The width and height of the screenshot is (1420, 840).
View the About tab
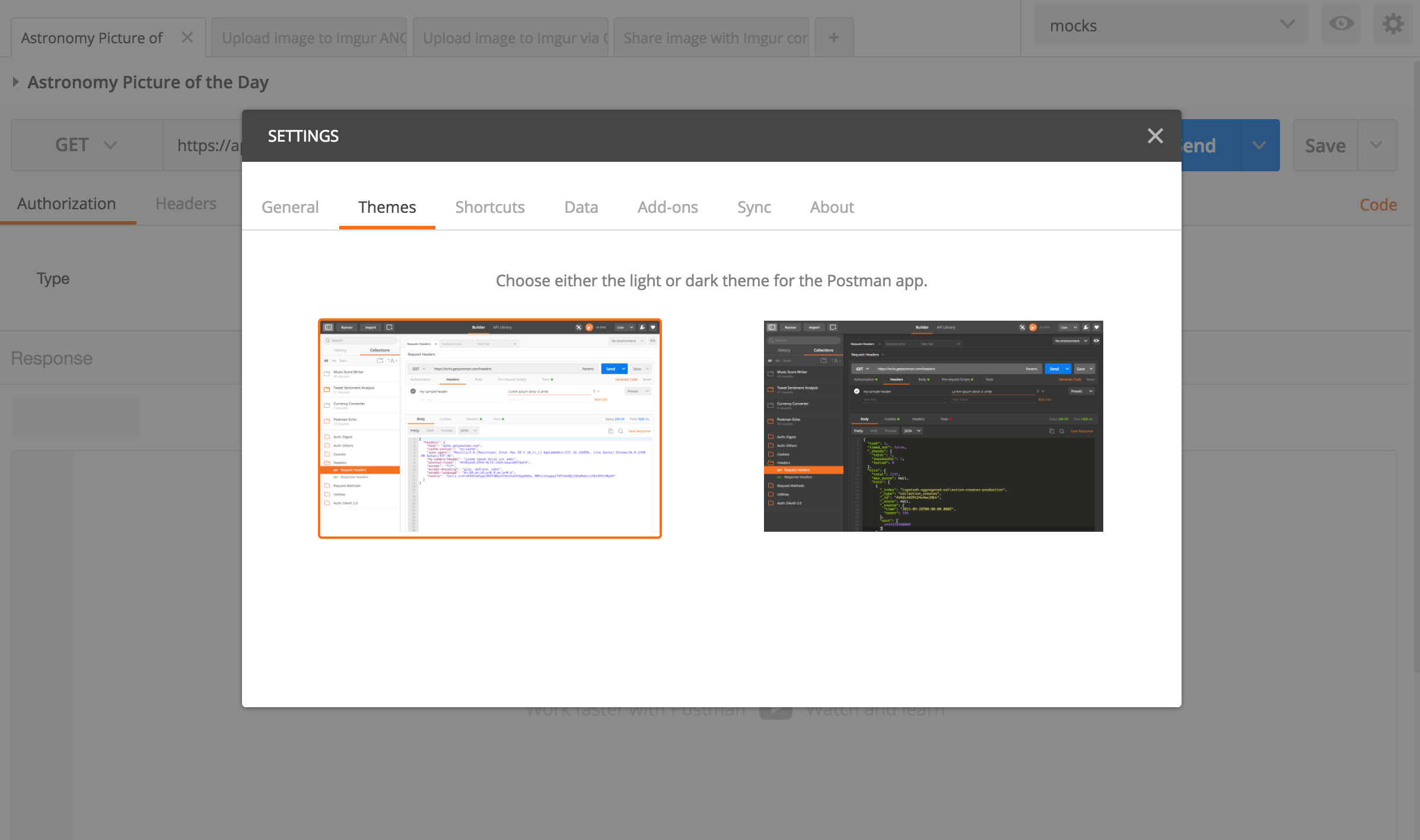click(832, 207)
